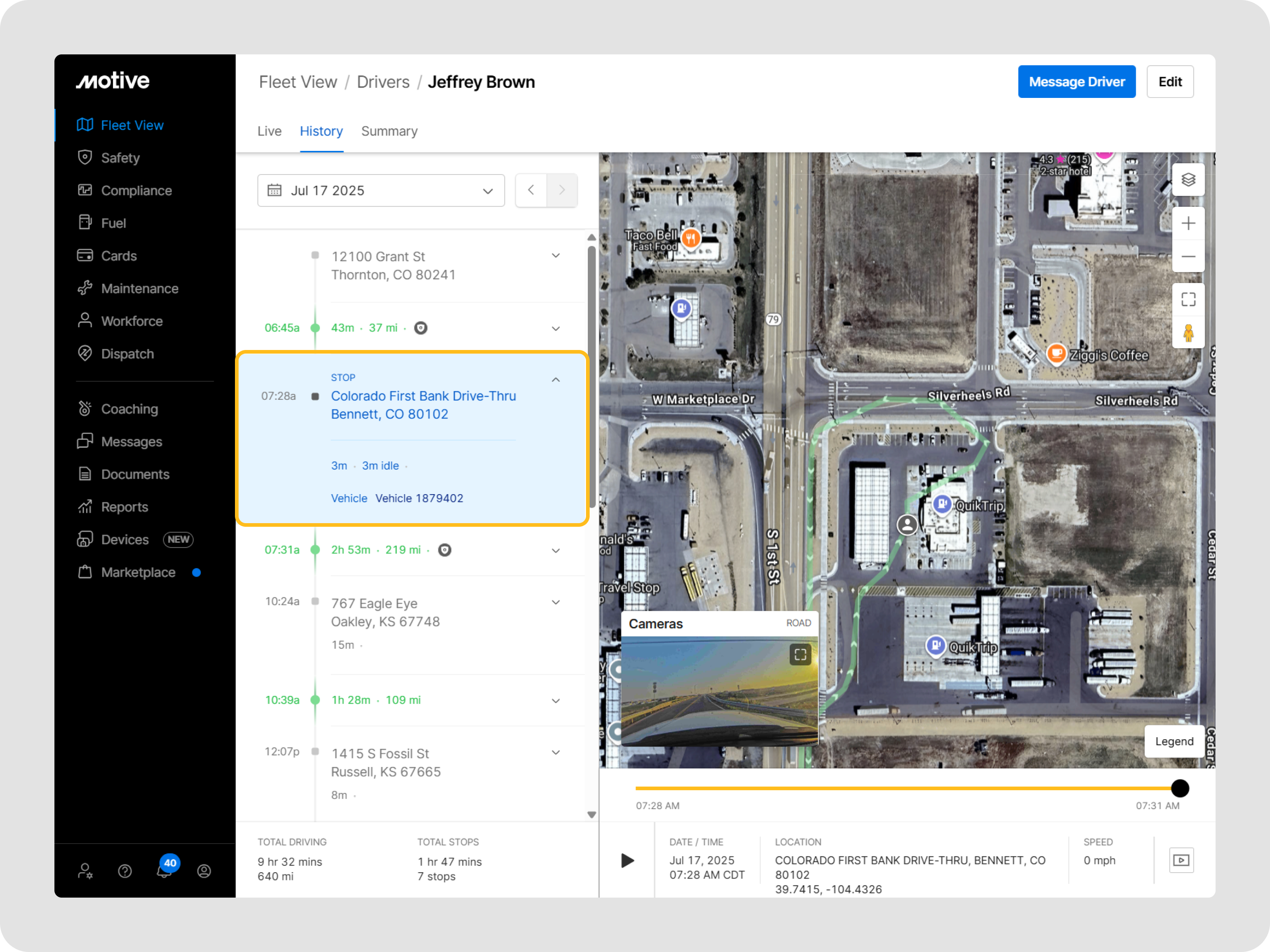
Task: Expand the 767 Eagle Eye stop
Action: pyautogui.click(x=555, y=602)
